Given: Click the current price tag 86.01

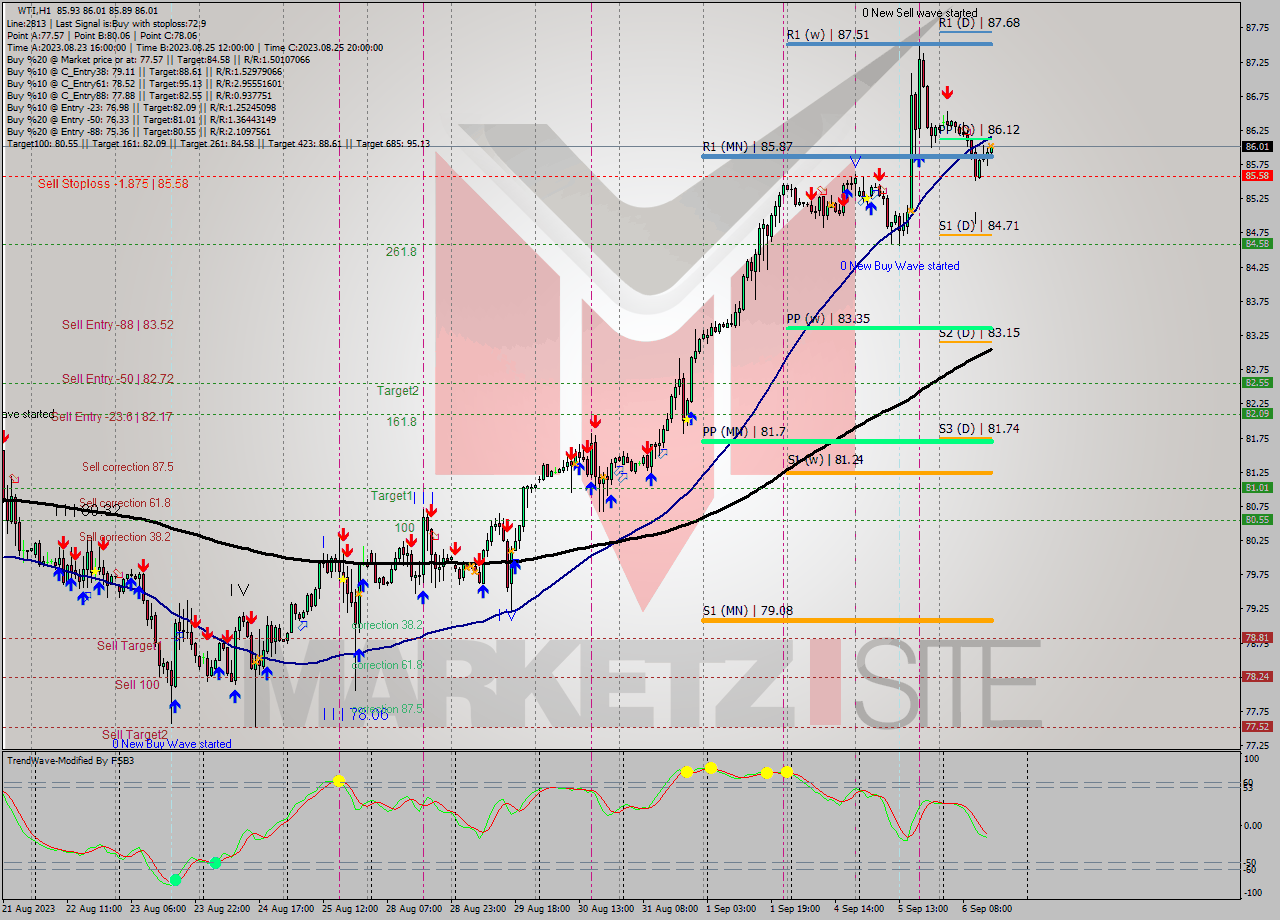Looking at the screenshot, I should click(x=1257, y=146).
